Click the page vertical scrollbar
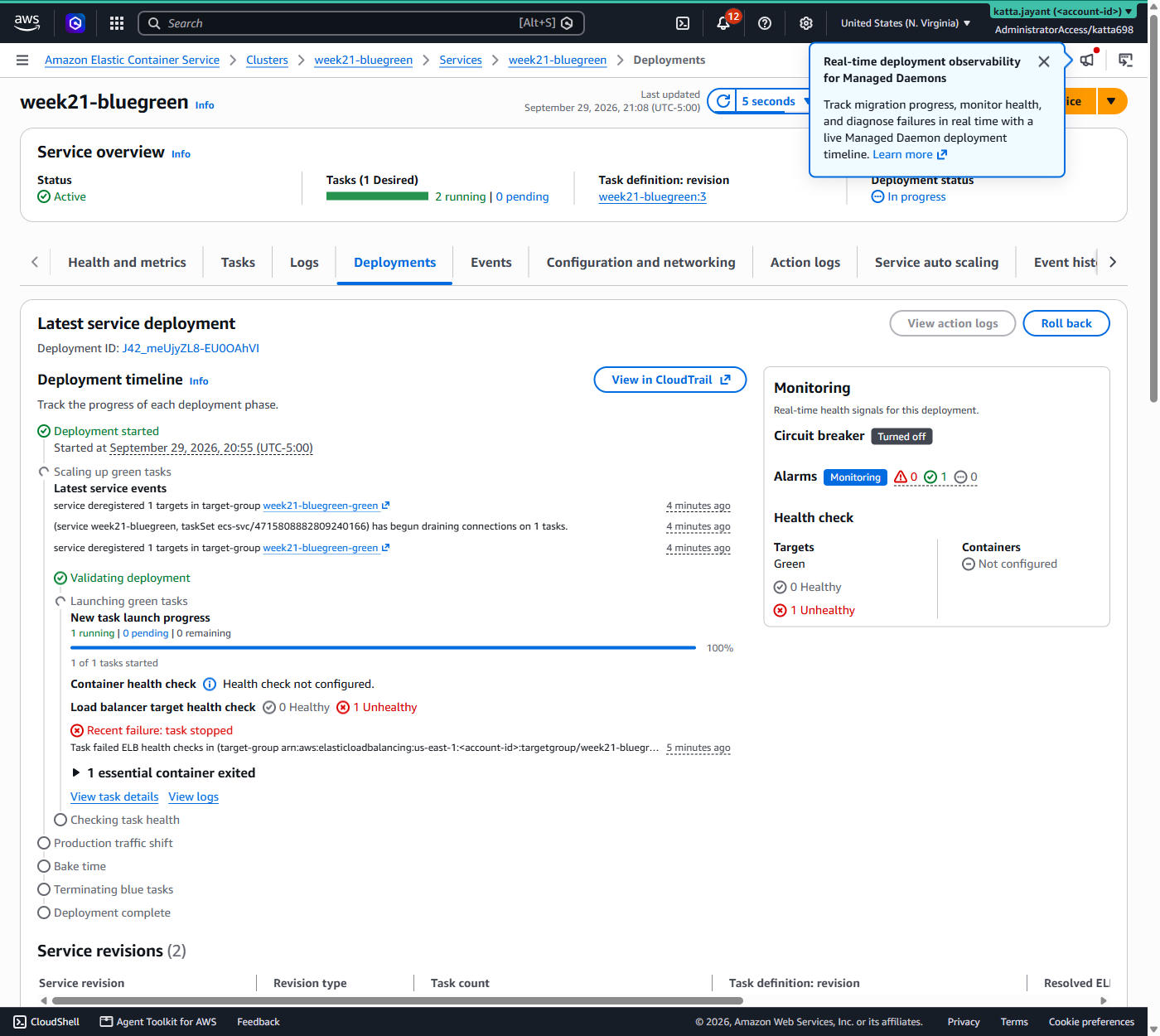 pyautogui.click(x=1153, y=208)
